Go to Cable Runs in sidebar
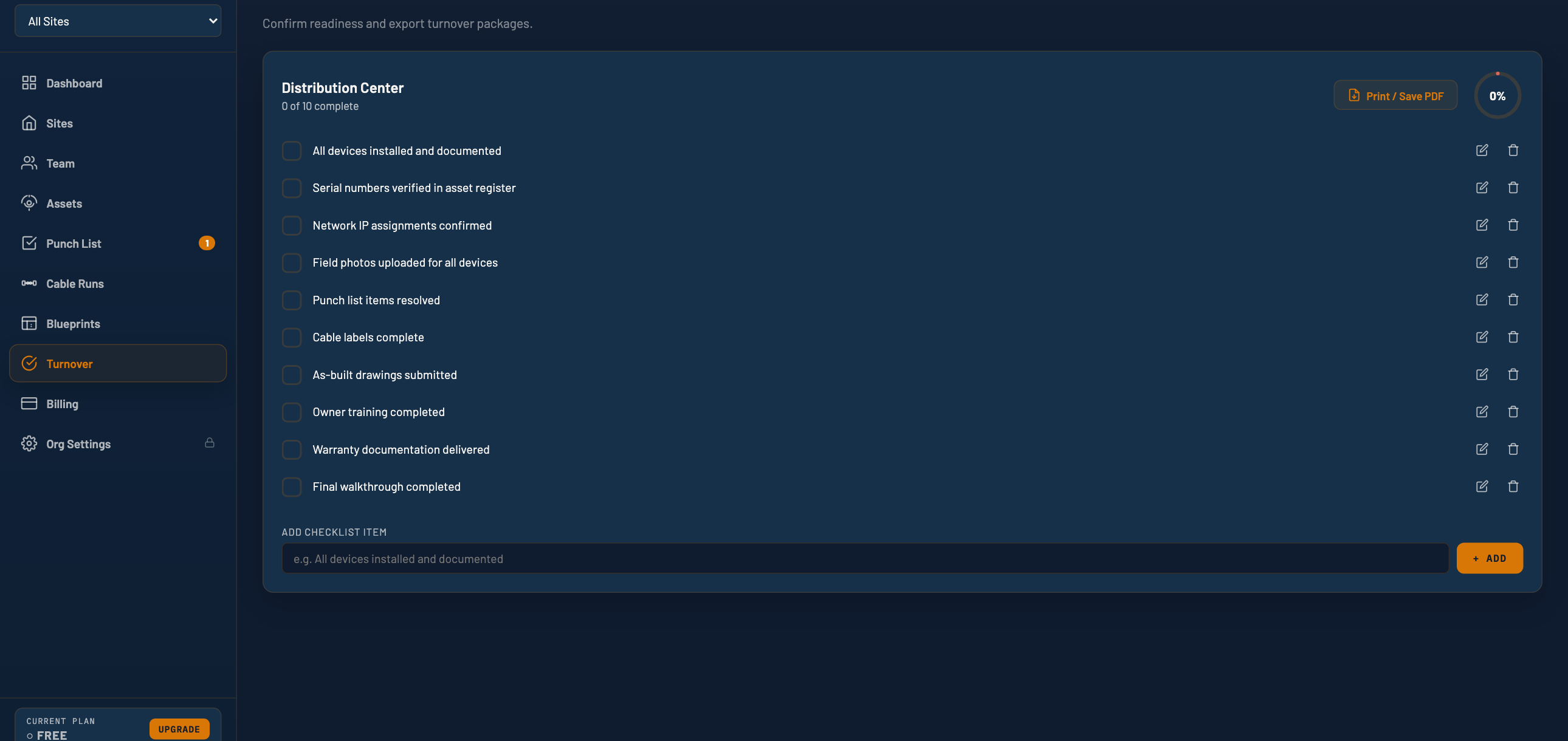This screenshot has height=741, width=1568. [75, 284]
